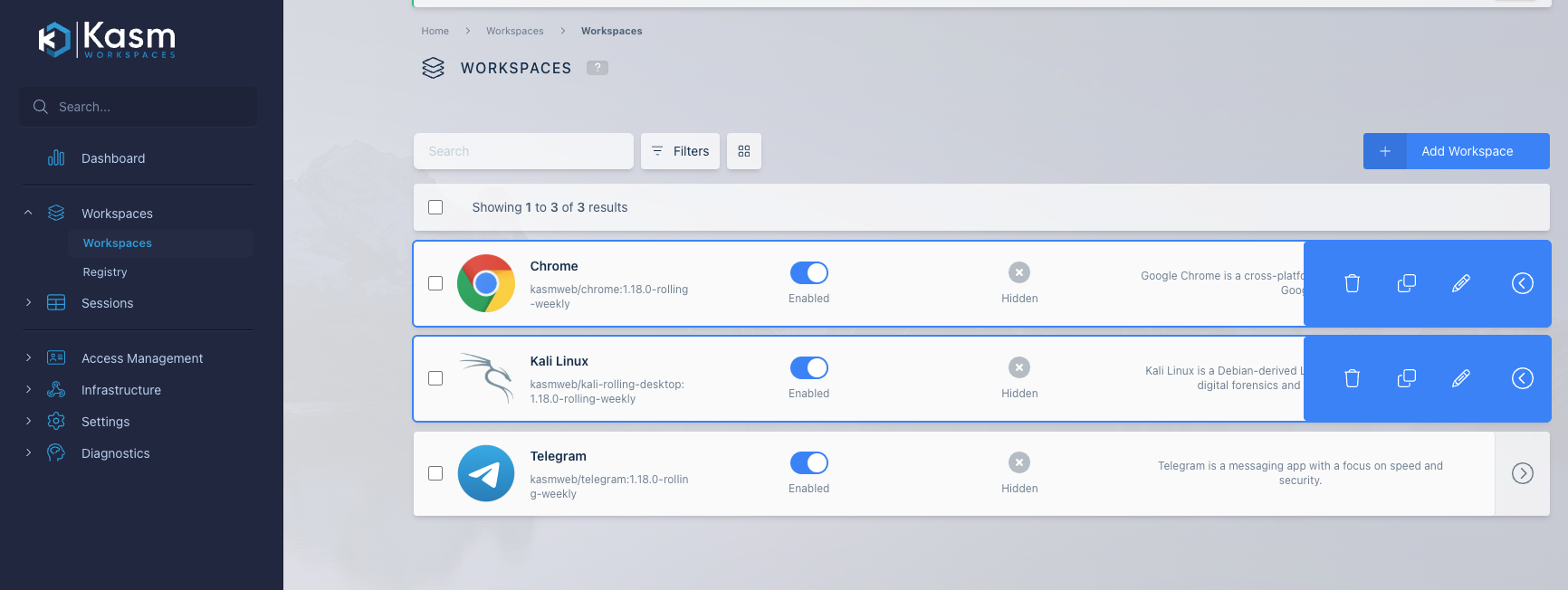Go to Dashboard in the sidebar
The width and height of the screenshot is (1568, 590).
[113, 158]
